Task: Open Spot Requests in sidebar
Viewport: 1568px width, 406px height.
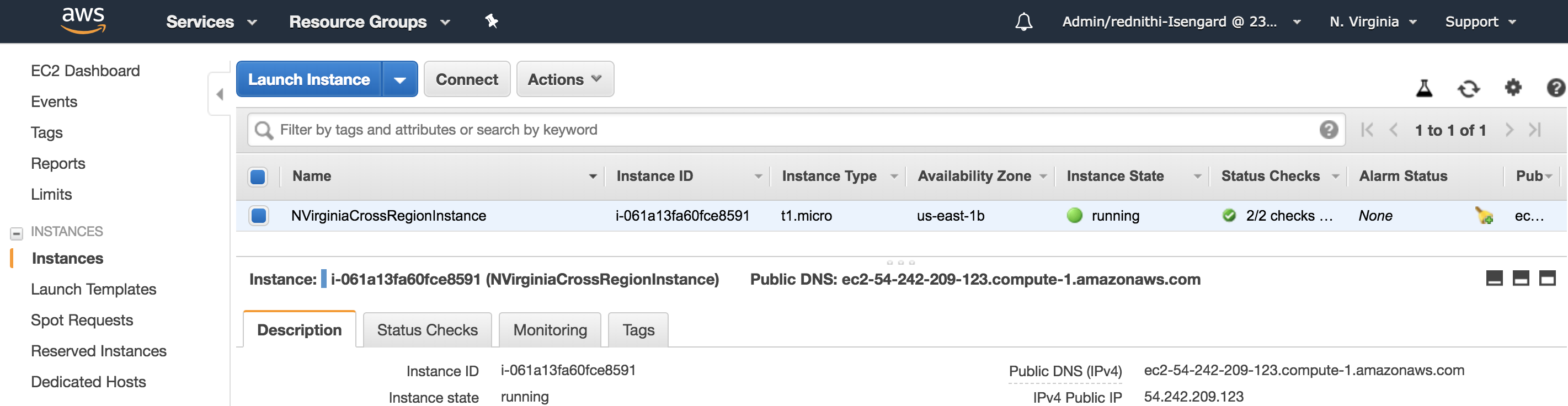Action: 82,321
